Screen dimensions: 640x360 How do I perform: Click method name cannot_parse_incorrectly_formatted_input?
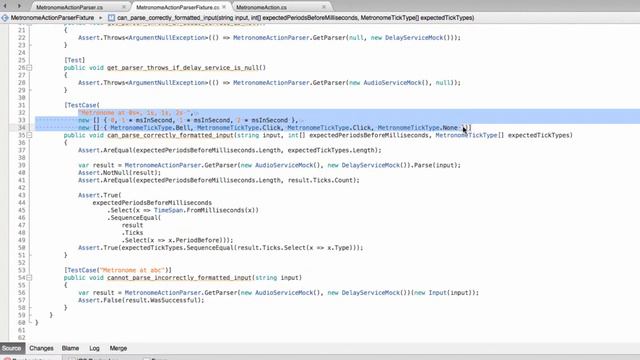point(179,278)
